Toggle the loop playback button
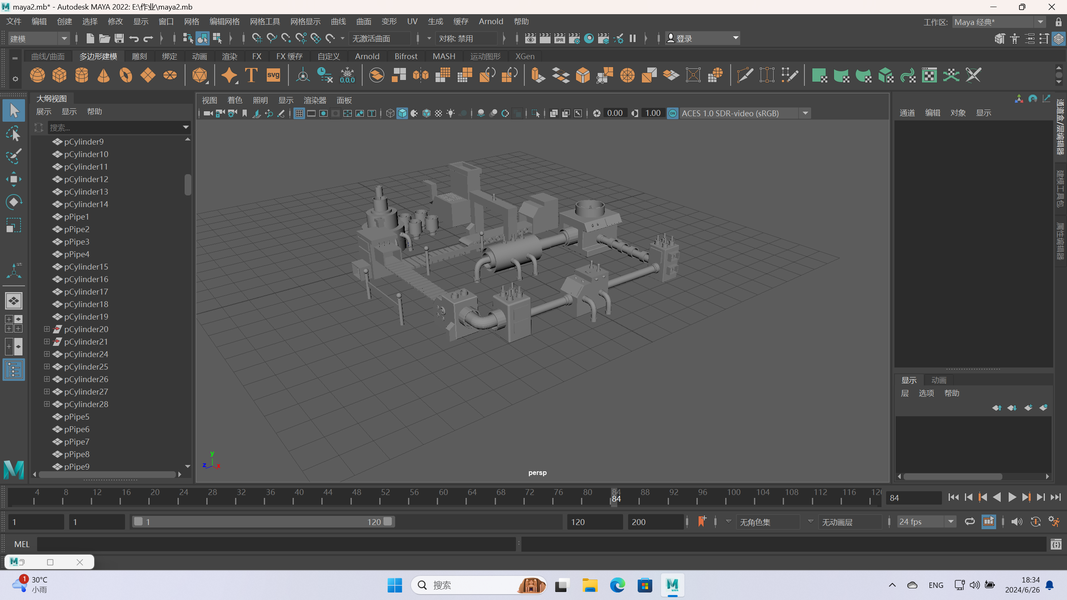 pos(969,522)
